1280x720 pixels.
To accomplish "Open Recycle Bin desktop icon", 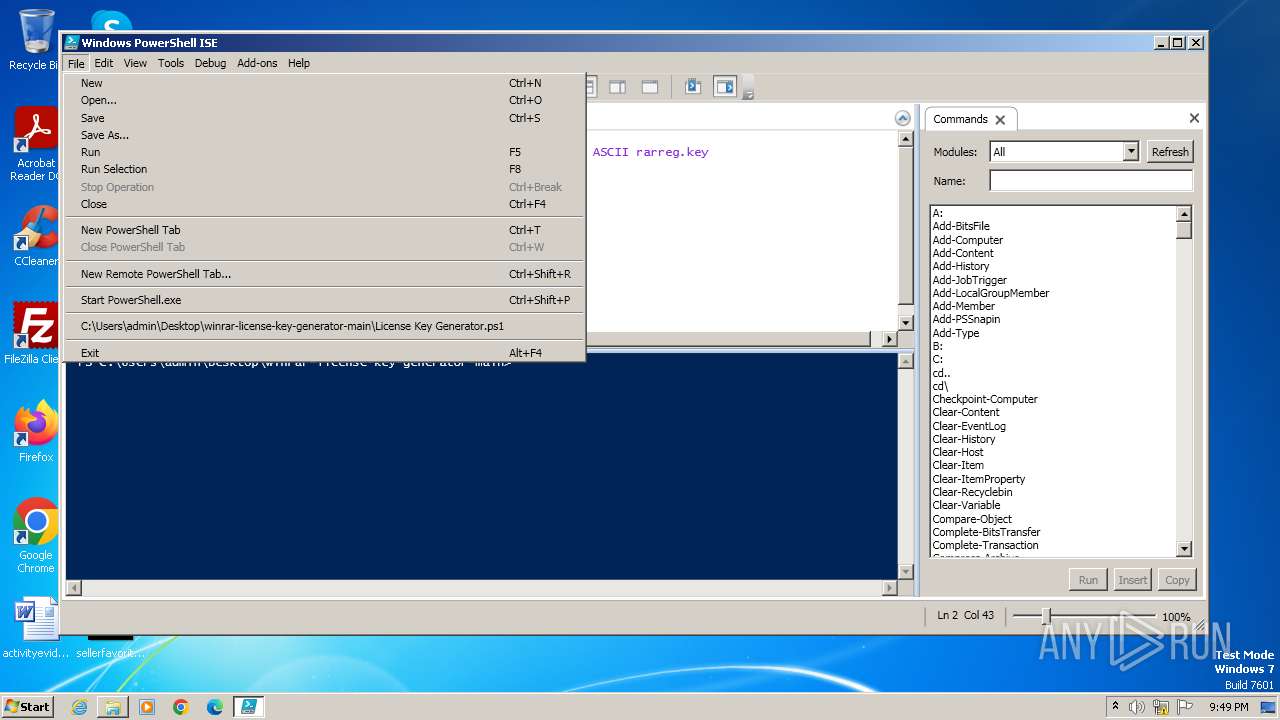I will point(34,40).
